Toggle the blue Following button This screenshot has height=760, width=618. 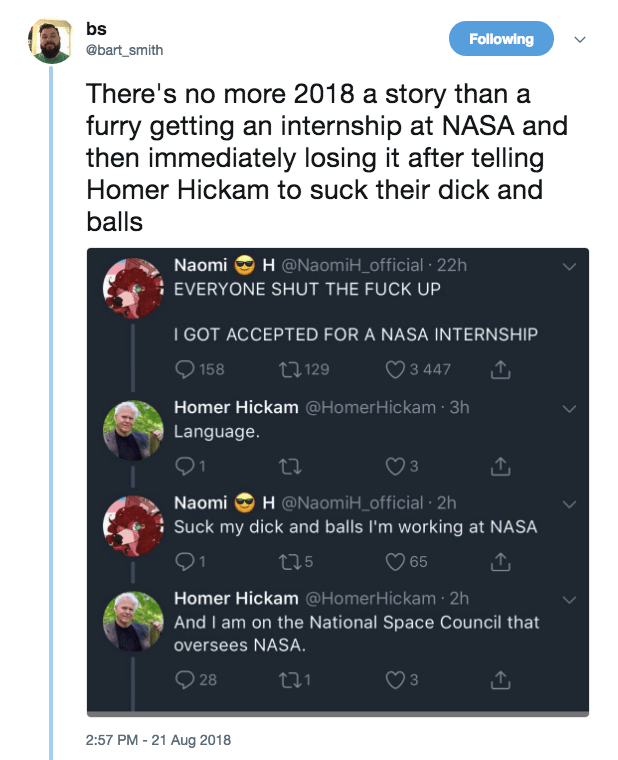[x=501, y=39]
